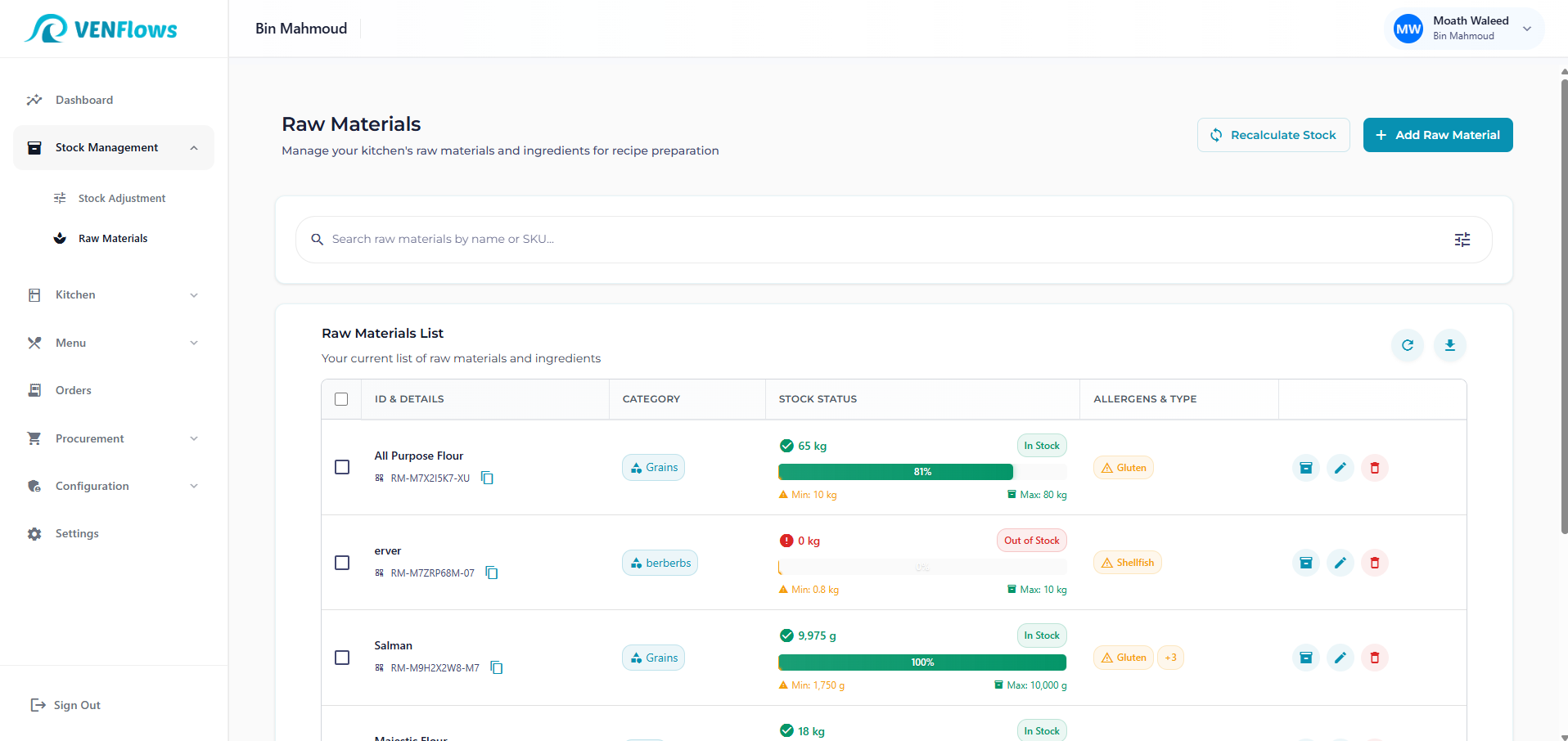Refresh the raw materials list

(1407, 345)
